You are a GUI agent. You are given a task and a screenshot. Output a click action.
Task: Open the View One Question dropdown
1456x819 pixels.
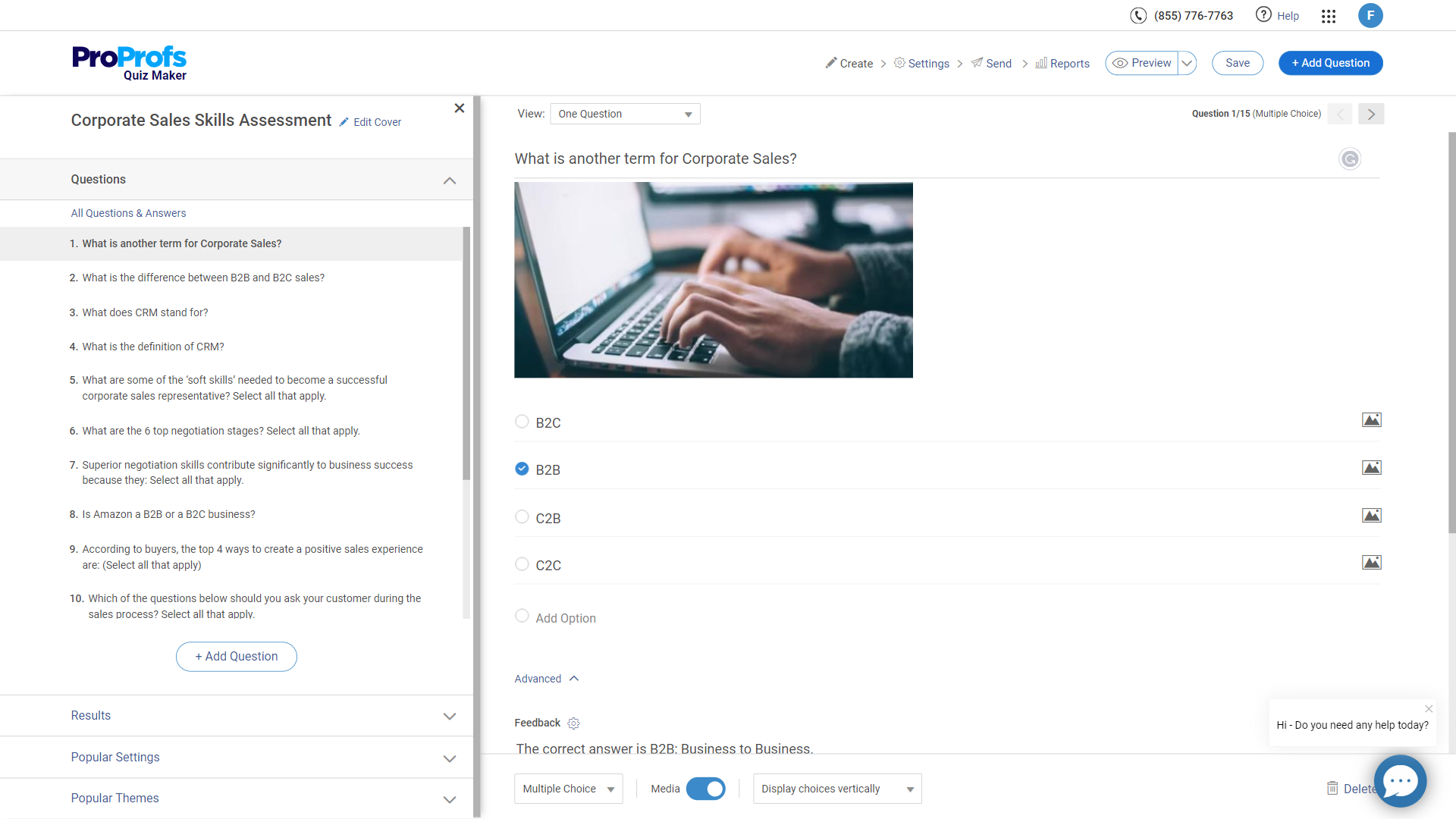click(625, 114)
